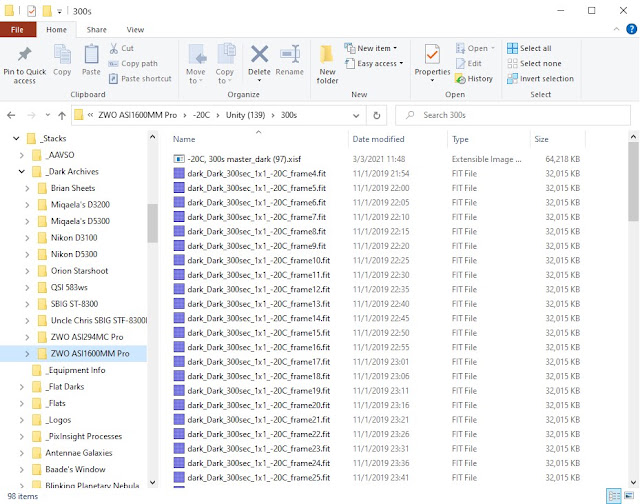Click the Edit button in Open group

coord(469,63)
